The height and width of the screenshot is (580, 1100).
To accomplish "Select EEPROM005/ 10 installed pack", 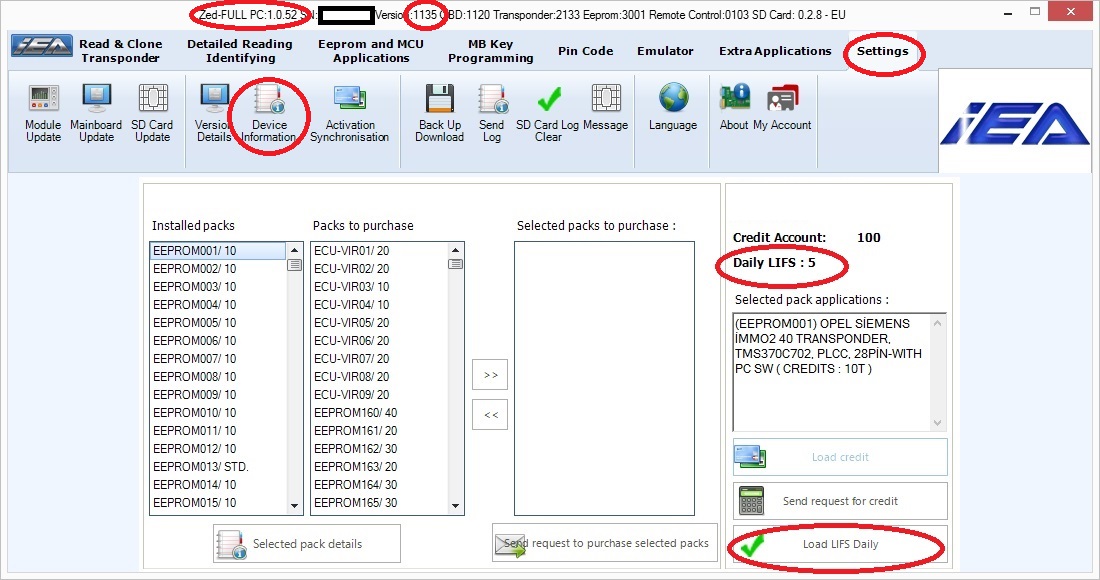I will (217, 323).
